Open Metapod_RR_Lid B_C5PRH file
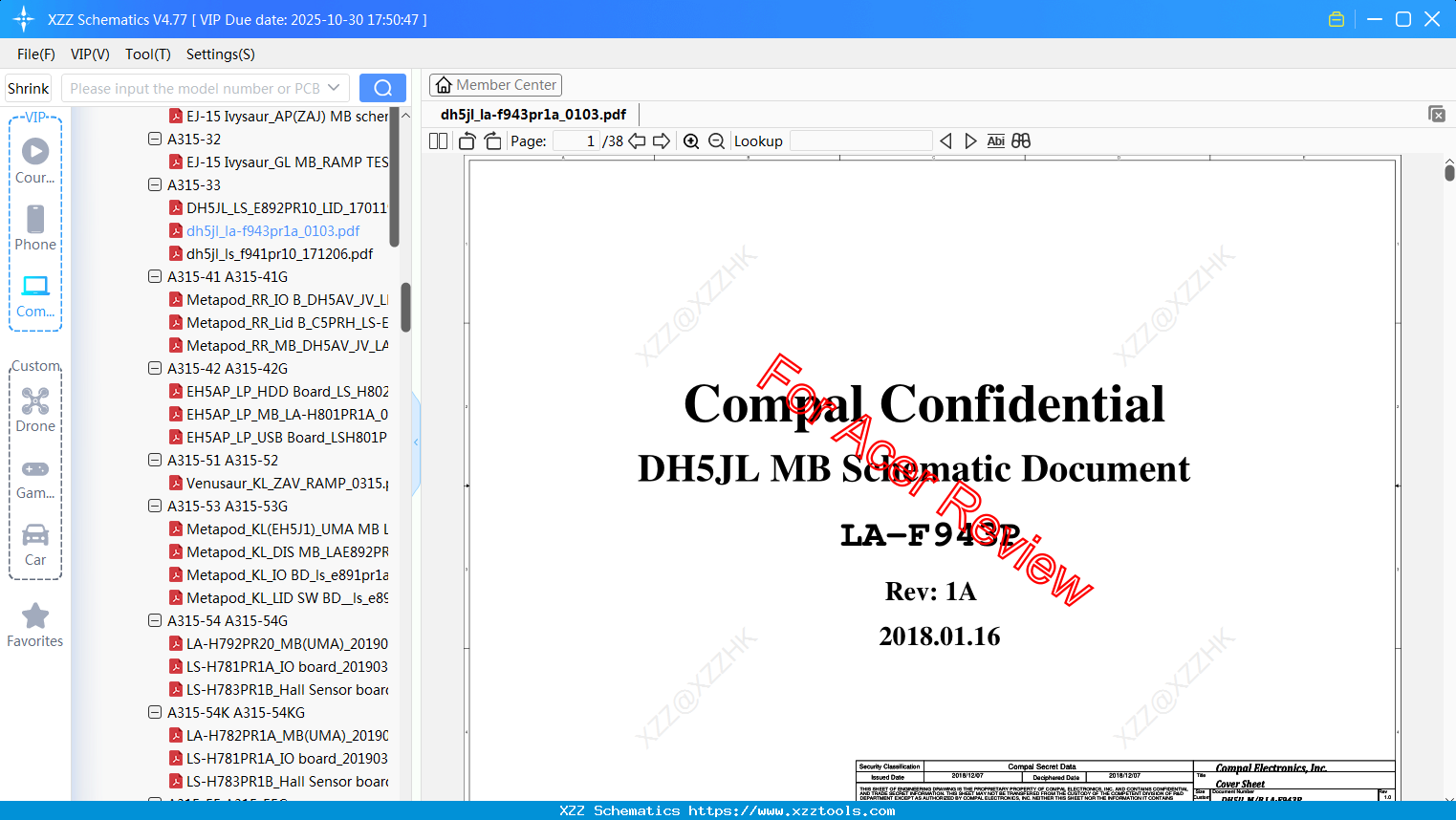1456x820 pixels. tap(278, 322)
